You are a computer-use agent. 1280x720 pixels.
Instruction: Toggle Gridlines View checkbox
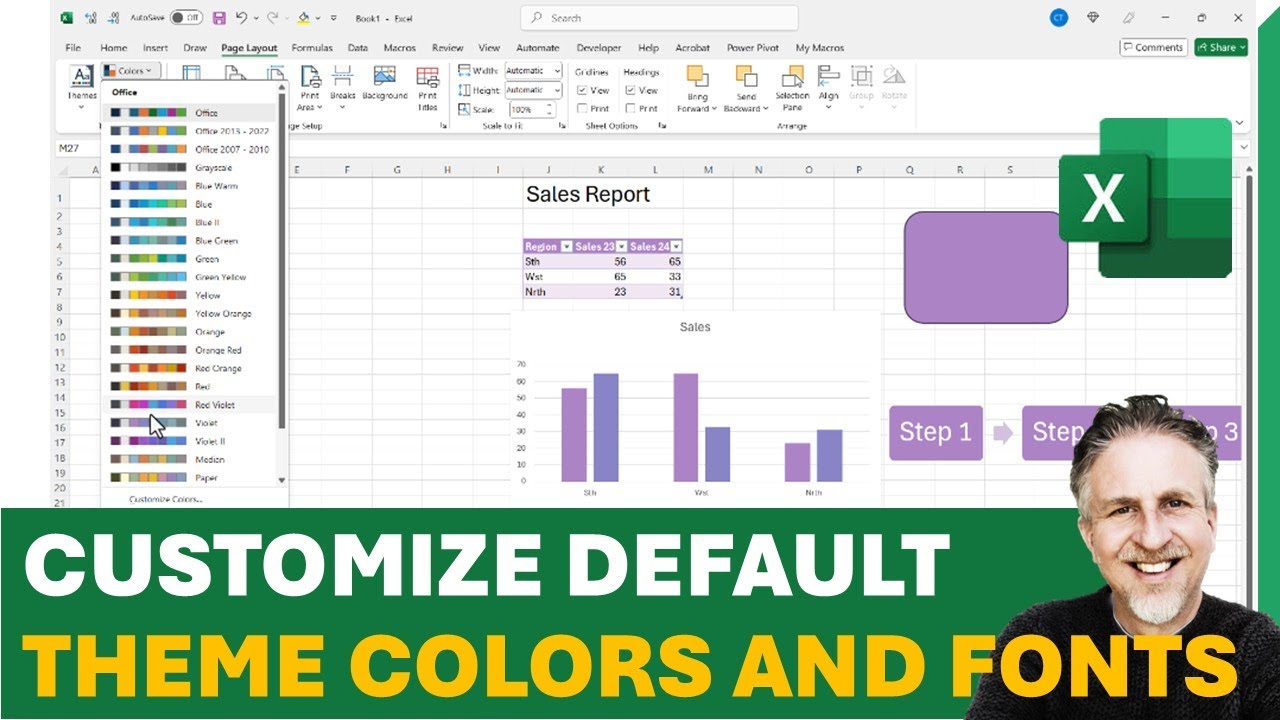pyautogui.click(x=582, y=90)
